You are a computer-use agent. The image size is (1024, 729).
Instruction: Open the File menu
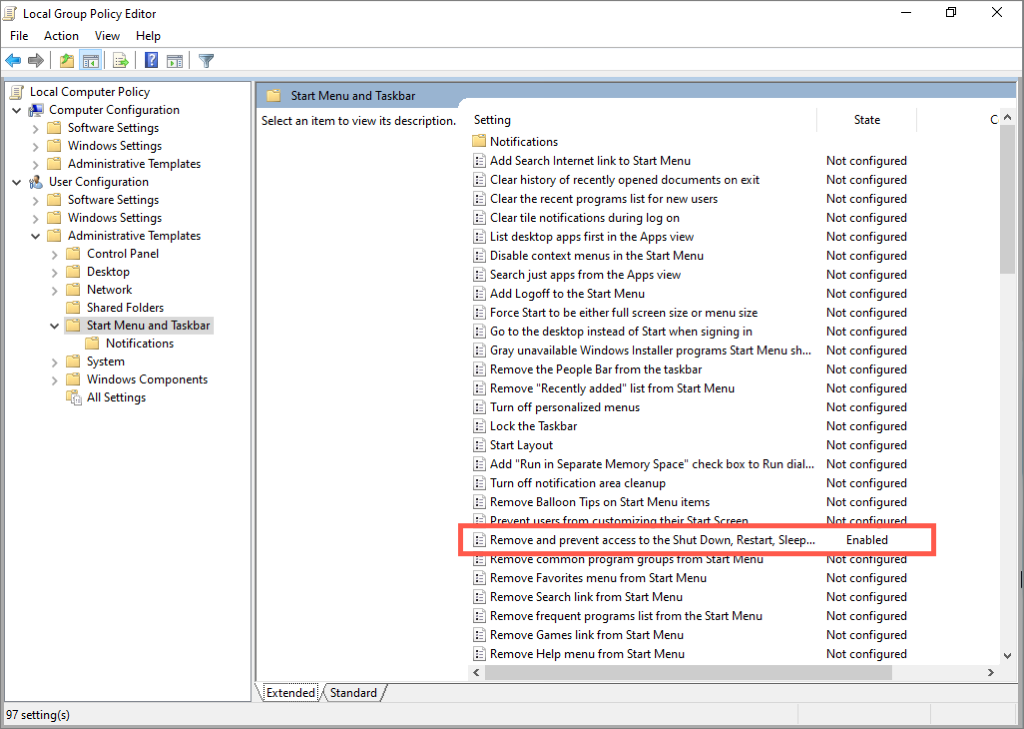tap(19, 36)
